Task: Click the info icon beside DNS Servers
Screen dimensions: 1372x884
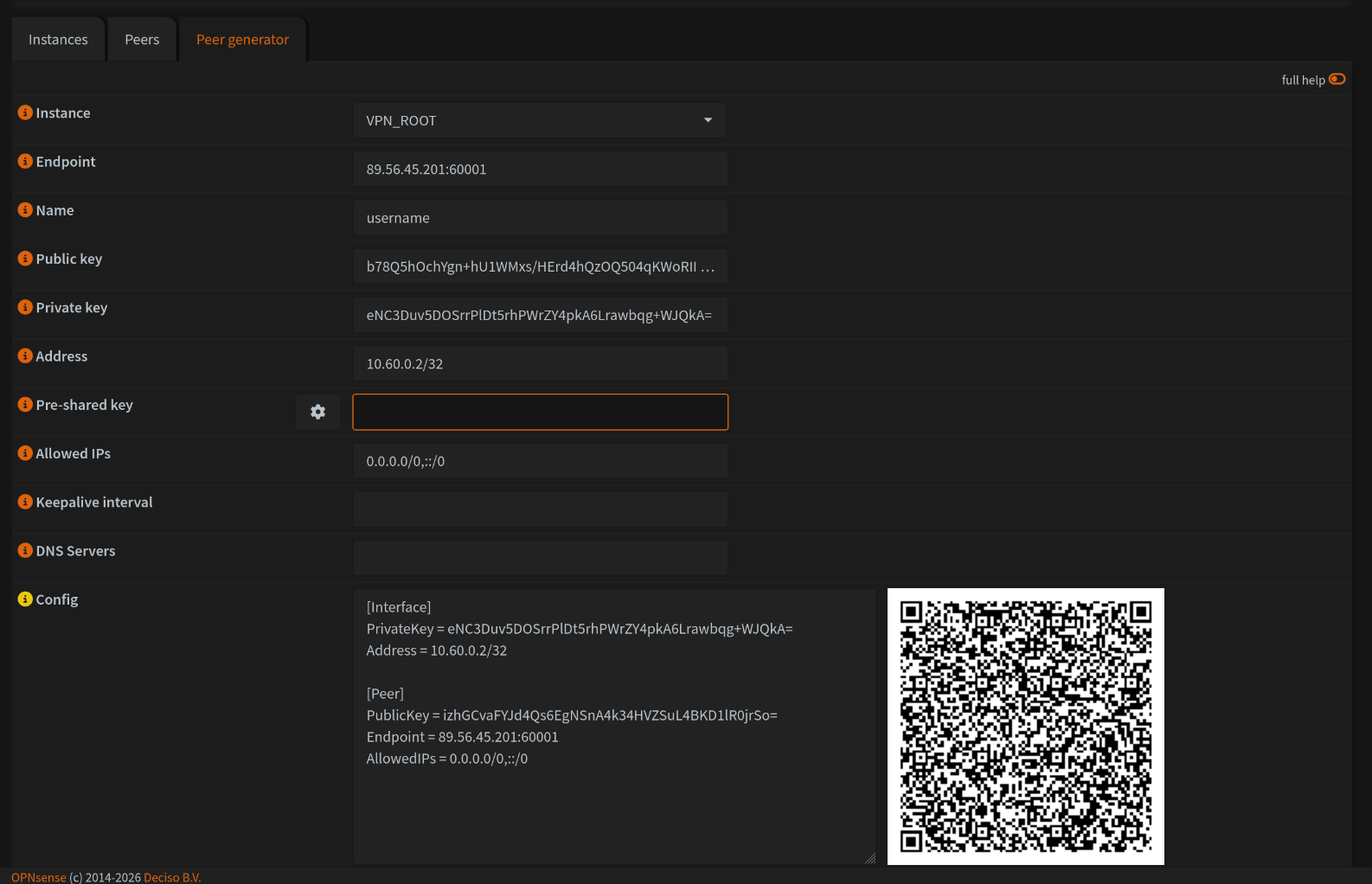Action: pos(25,550)
